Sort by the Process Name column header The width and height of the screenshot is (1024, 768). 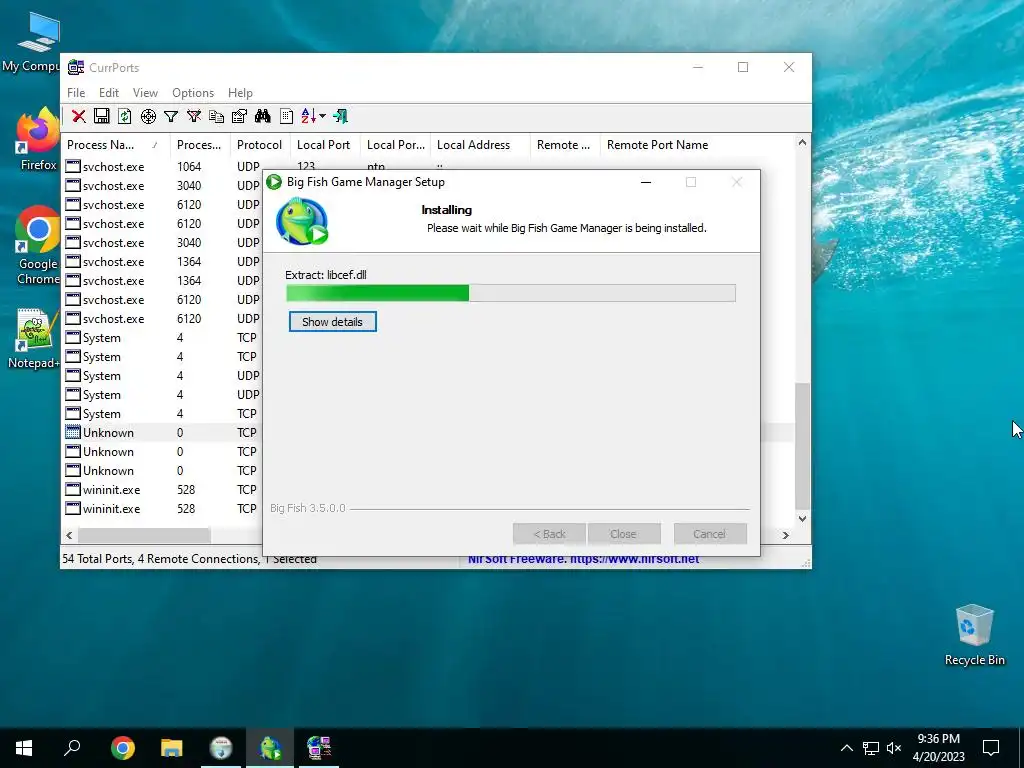tap(116, 145)
